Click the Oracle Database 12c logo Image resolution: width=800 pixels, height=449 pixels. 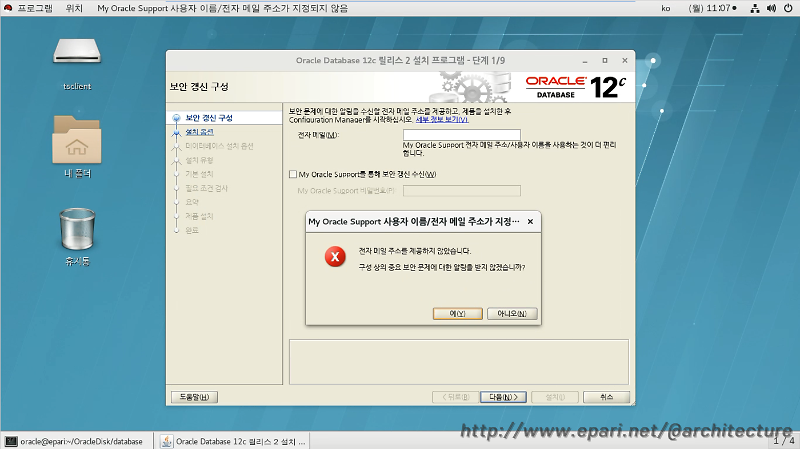pos(576,87)
